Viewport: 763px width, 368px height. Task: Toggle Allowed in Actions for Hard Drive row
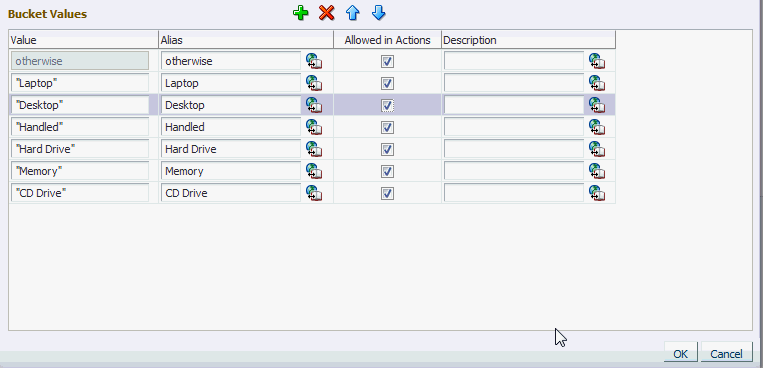click(x=387, y=149)
